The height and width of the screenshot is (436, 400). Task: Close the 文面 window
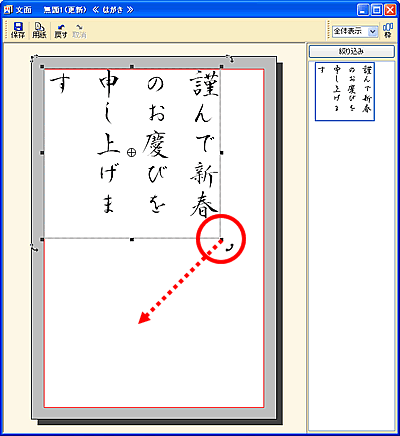point(390,10)
